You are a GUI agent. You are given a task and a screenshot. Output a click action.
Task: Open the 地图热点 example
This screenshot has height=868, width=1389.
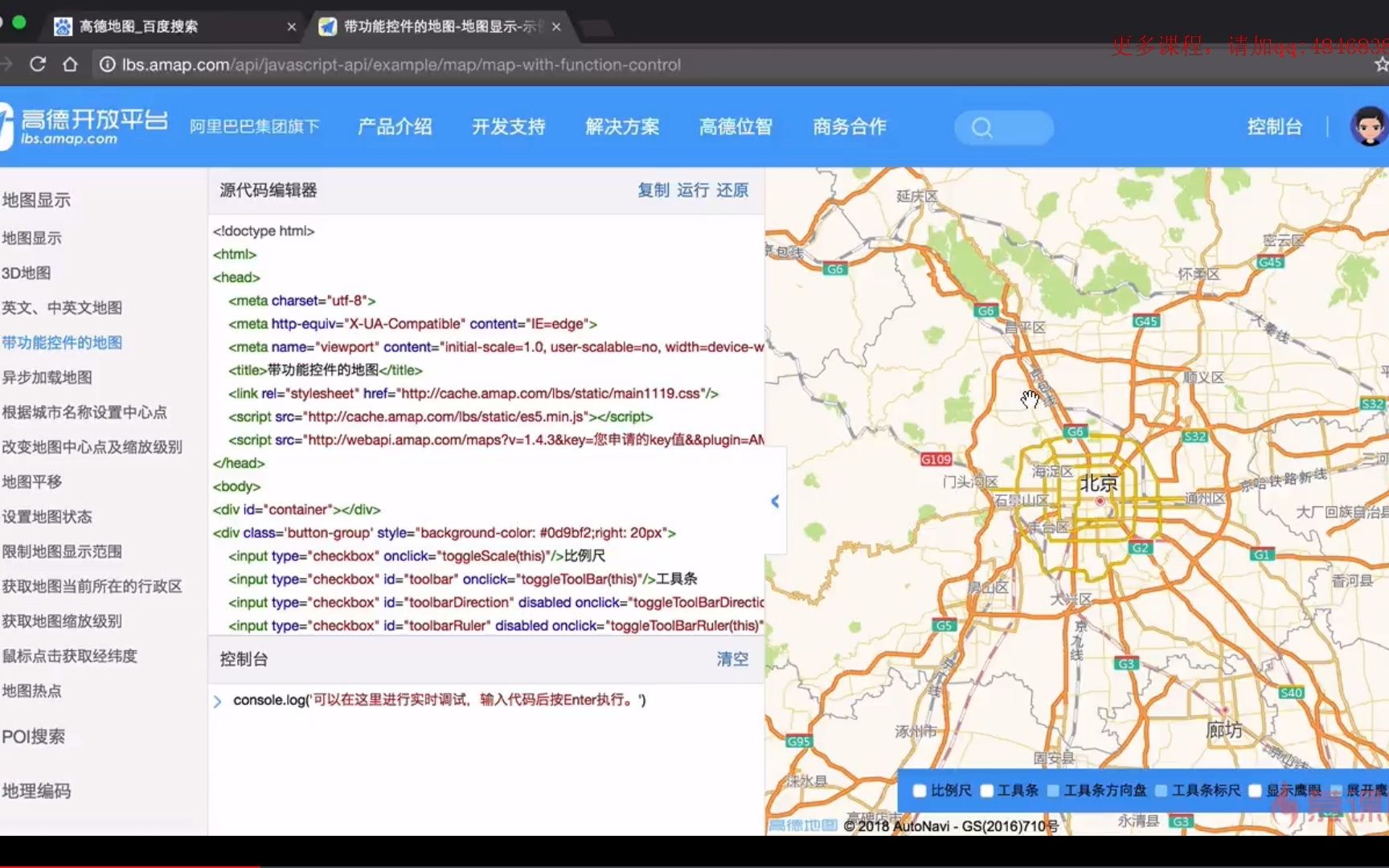pyautogui.click(x=31, y=690)
